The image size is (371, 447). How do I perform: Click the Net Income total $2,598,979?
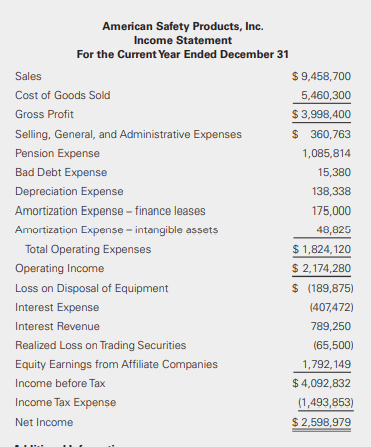coord(321,422)
